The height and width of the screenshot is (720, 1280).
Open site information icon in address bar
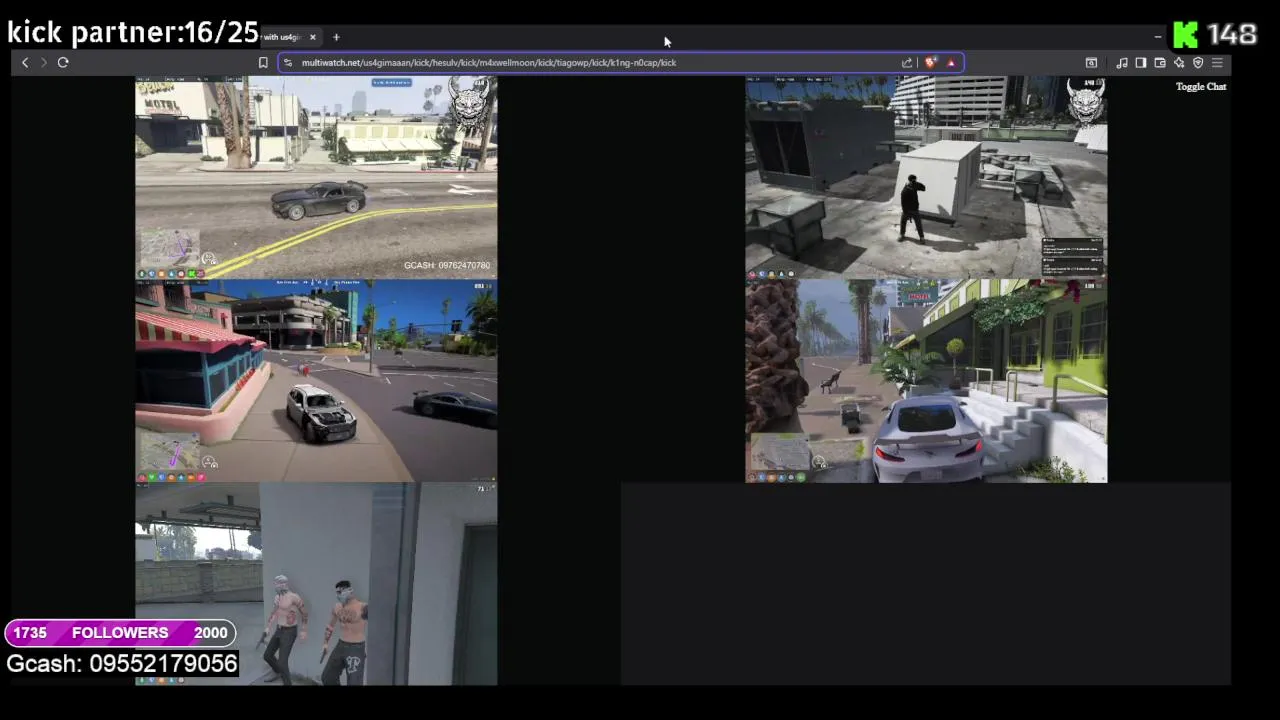288,62
